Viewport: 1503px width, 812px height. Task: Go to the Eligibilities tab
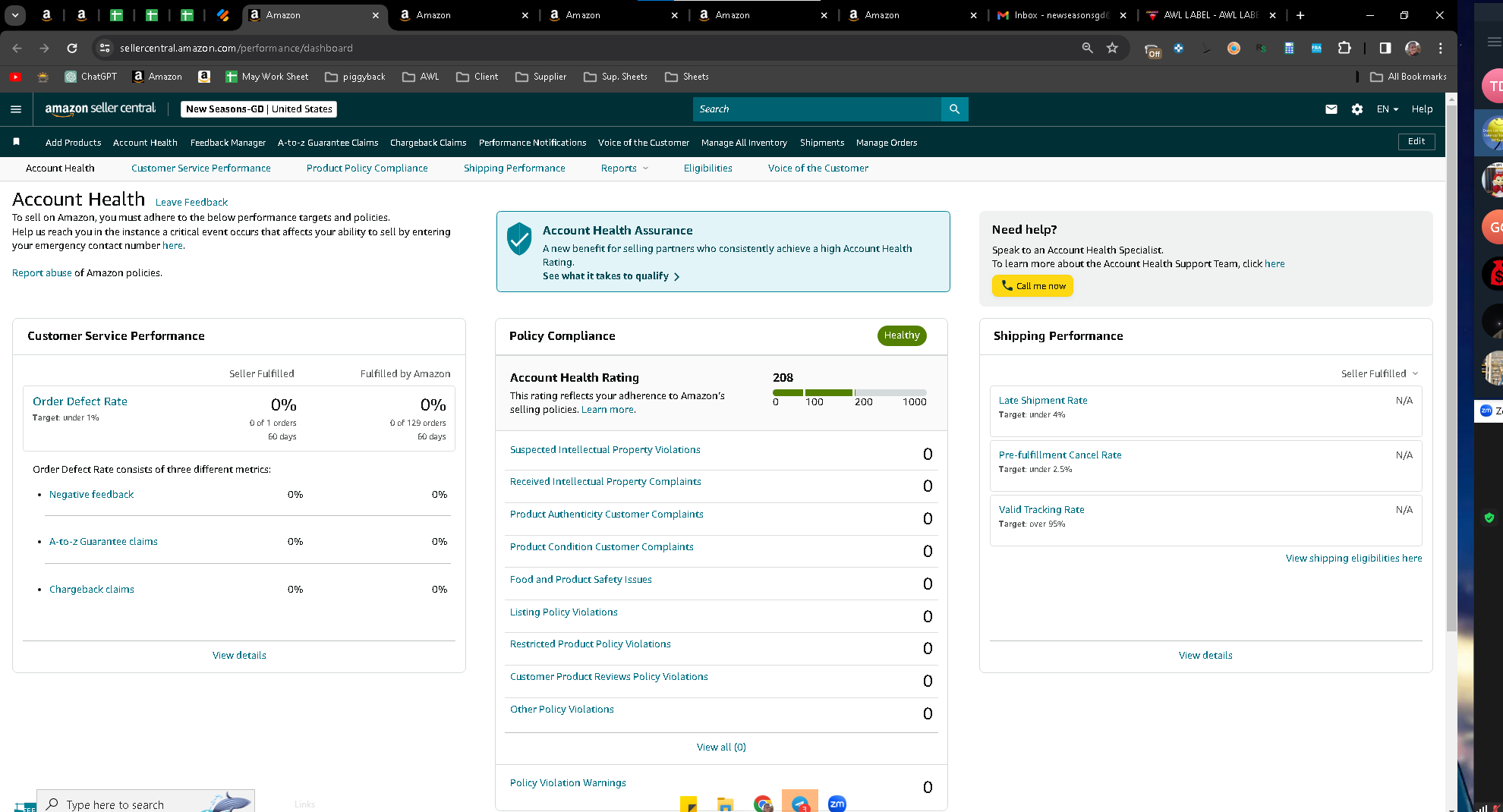pos(707,168)
